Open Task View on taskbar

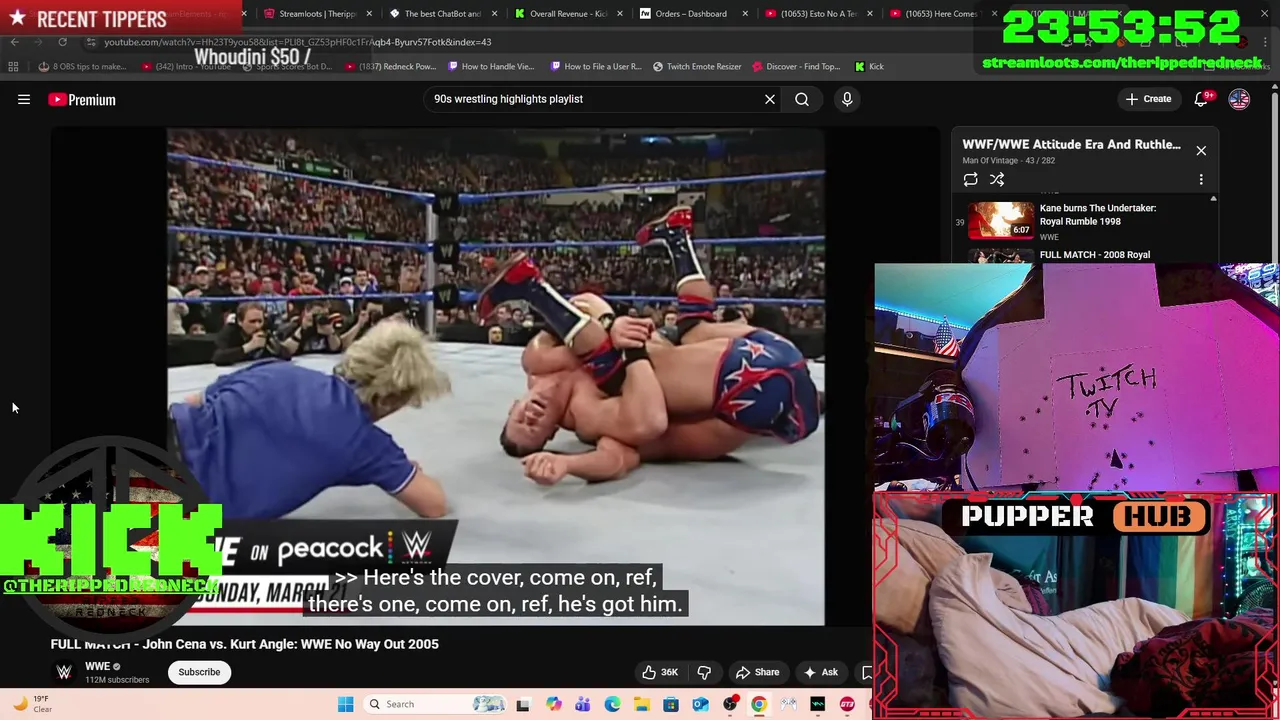click(522, 704)
